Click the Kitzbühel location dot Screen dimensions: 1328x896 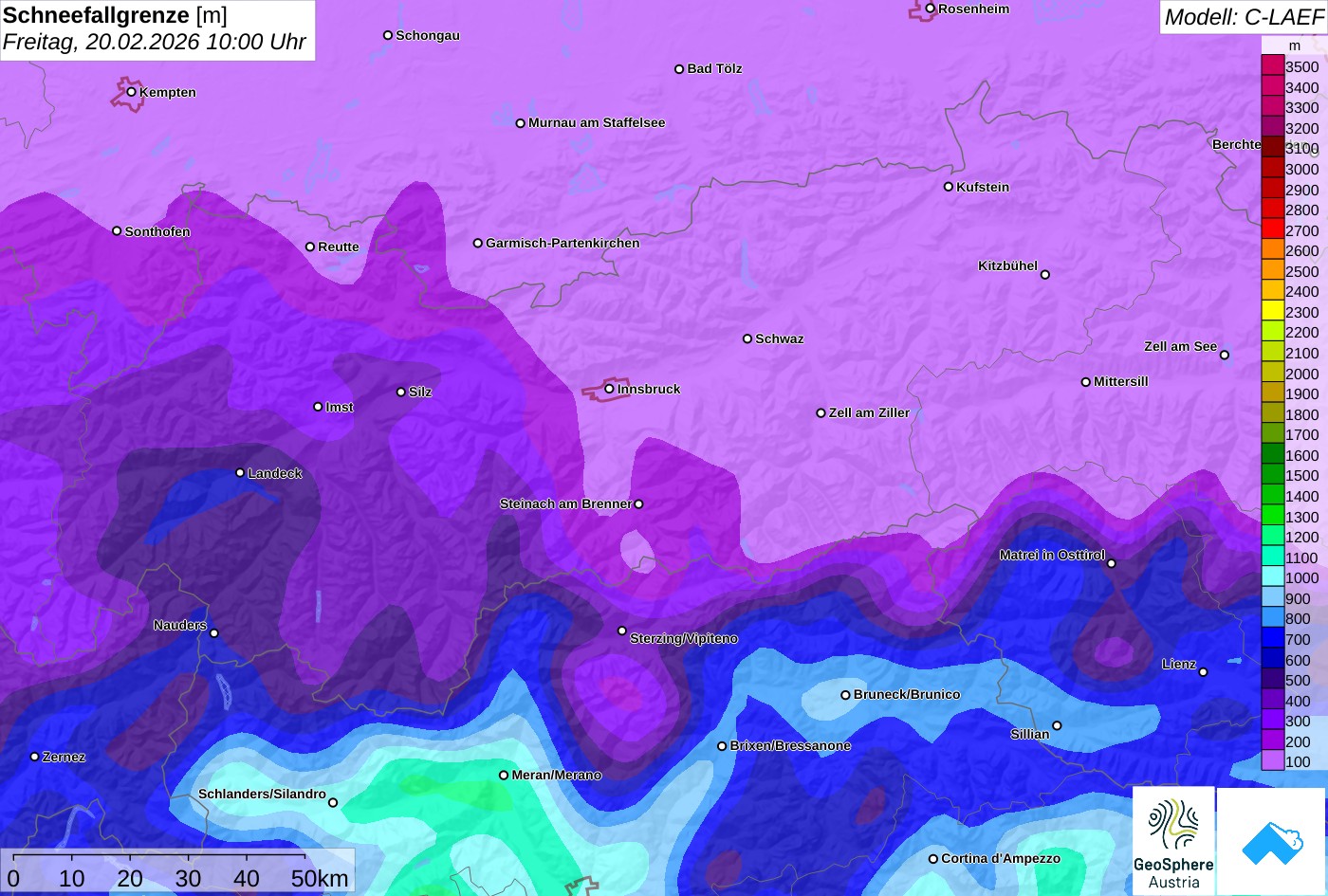(1045, 275)
